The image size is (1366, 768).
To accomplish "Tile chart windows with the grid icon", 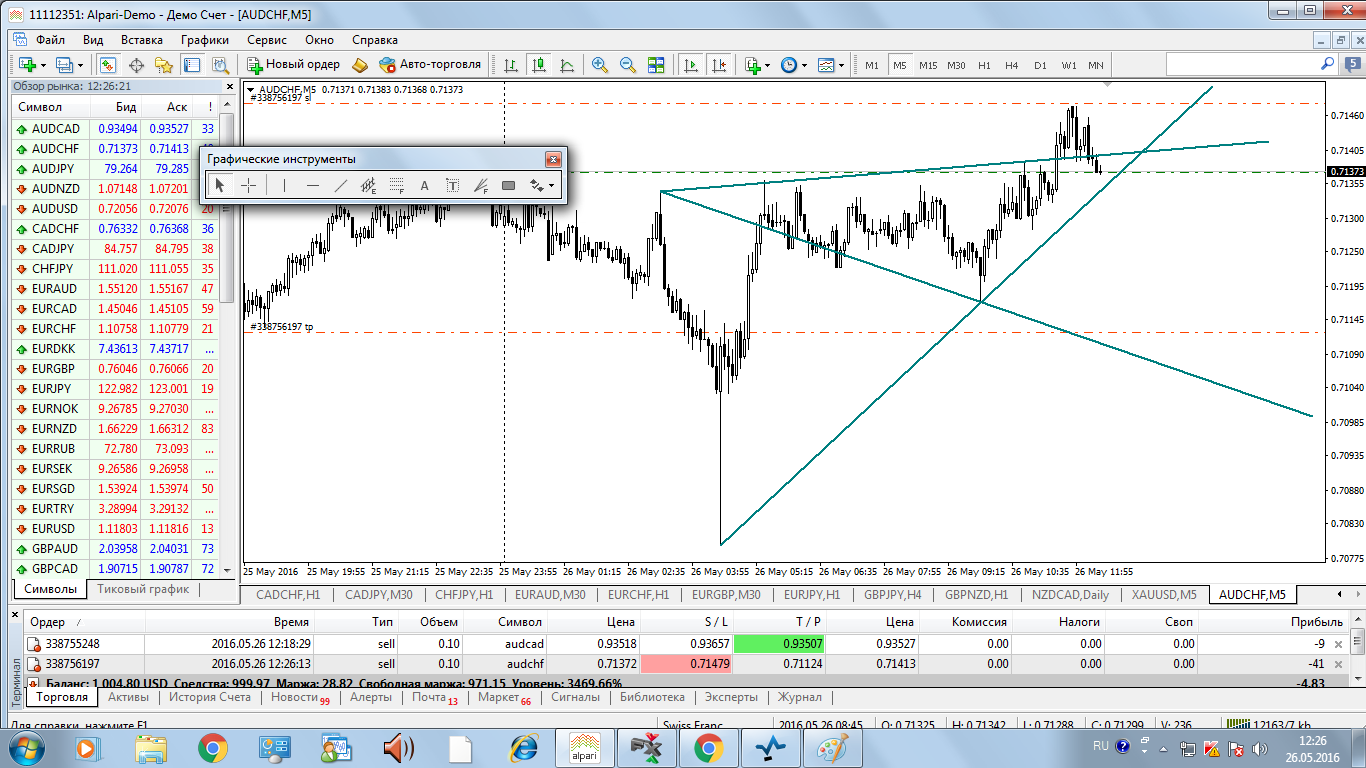I will (x=656, y=64).
